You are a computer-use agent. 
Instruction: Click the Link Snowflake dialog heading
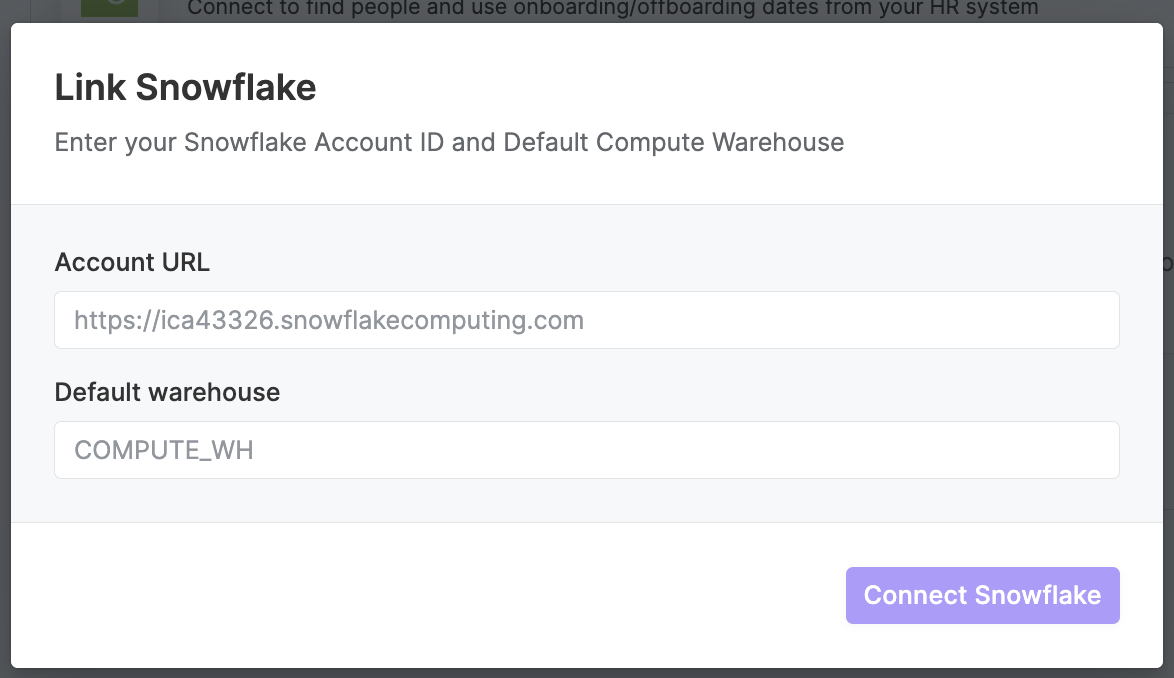(x=185, y=88)
